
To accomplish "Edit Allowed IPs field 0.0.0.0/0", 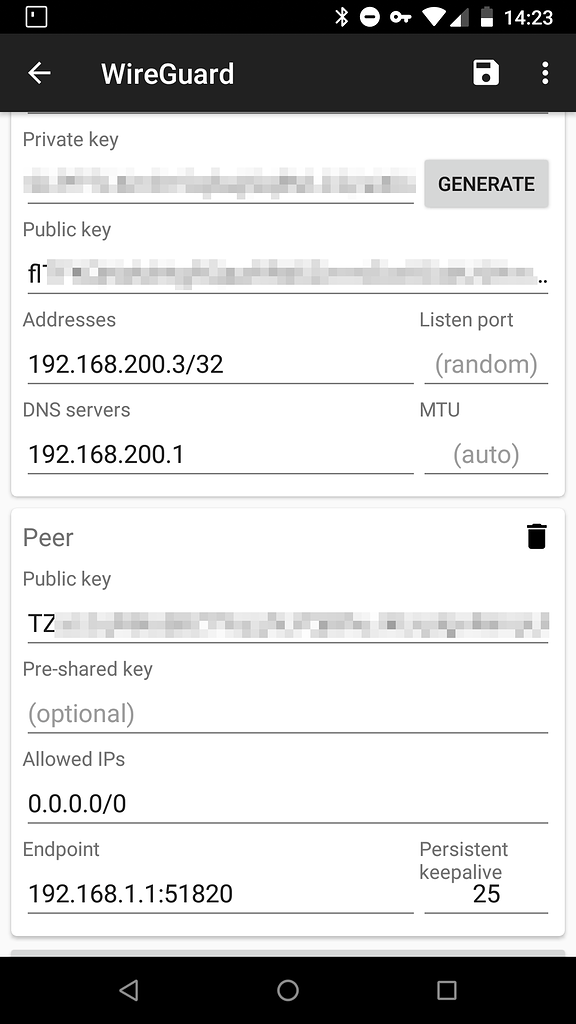I will pyautogui.click(x=287, y=803).
